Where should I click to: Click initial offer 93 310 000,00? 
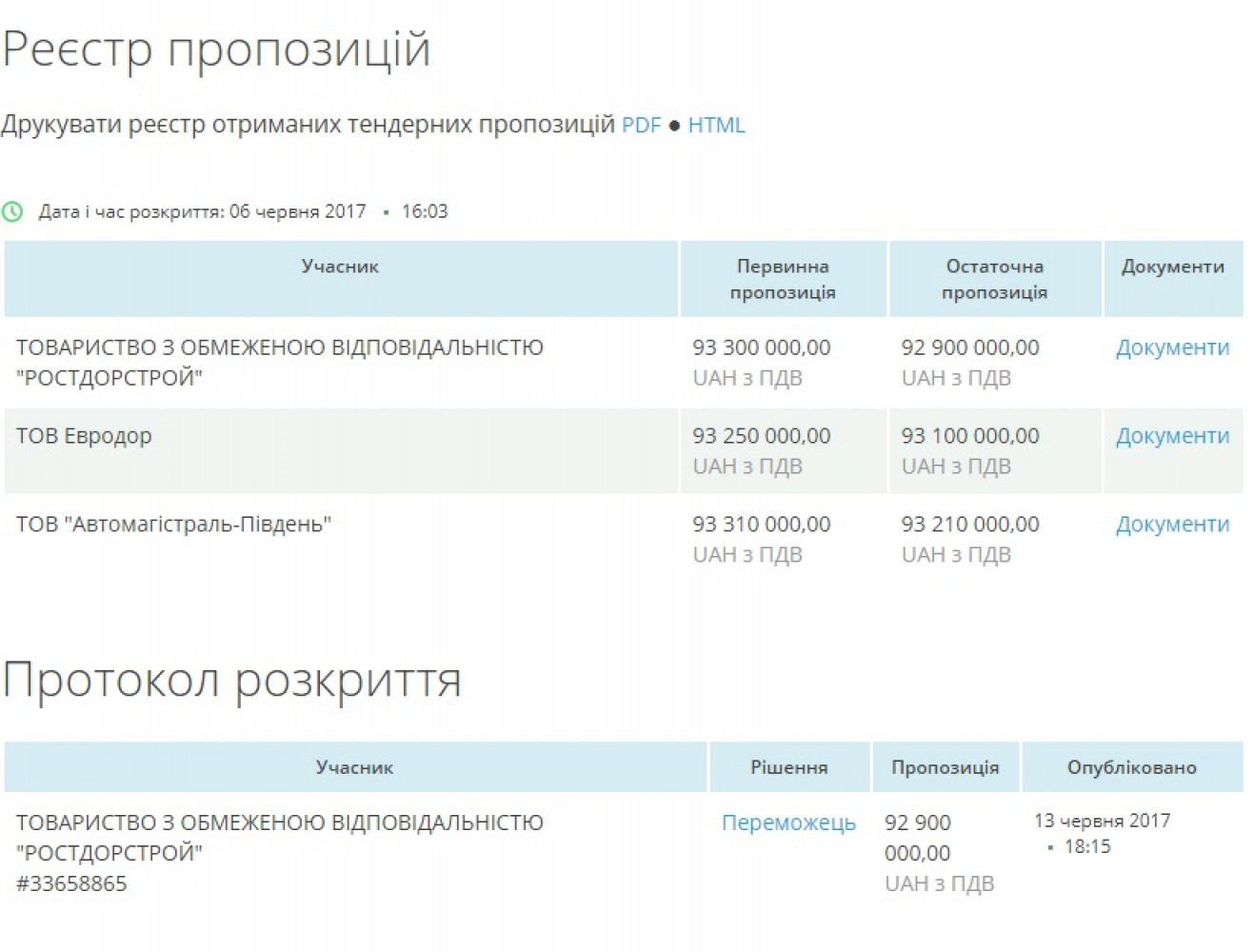761,525
